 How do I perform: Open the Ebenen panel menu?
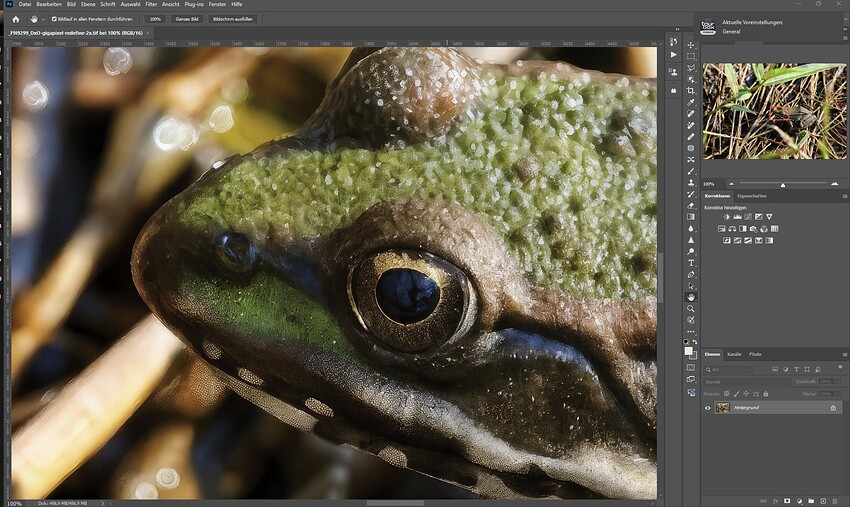[x=845, y=355]
